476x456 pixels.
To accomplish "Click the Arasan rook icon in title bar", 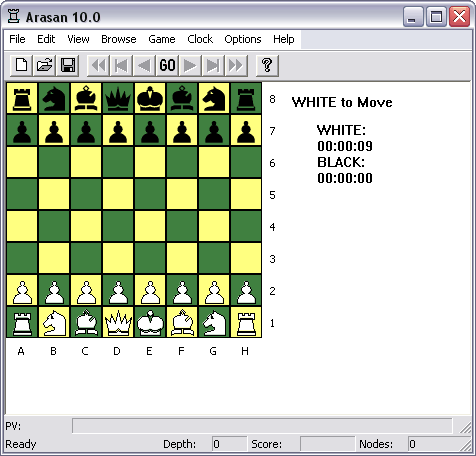I will pyautogui.click(x=14, y=16).
